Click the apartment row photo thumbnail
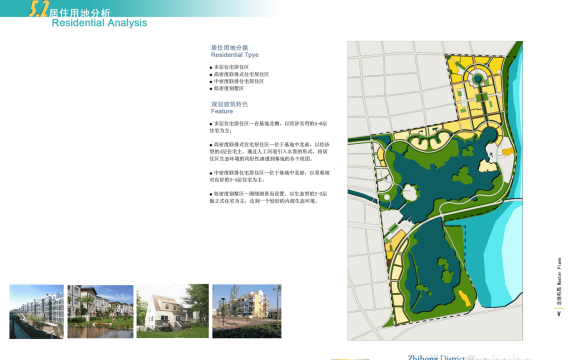This screenshot has width=570, height=360. click(36, 312)
